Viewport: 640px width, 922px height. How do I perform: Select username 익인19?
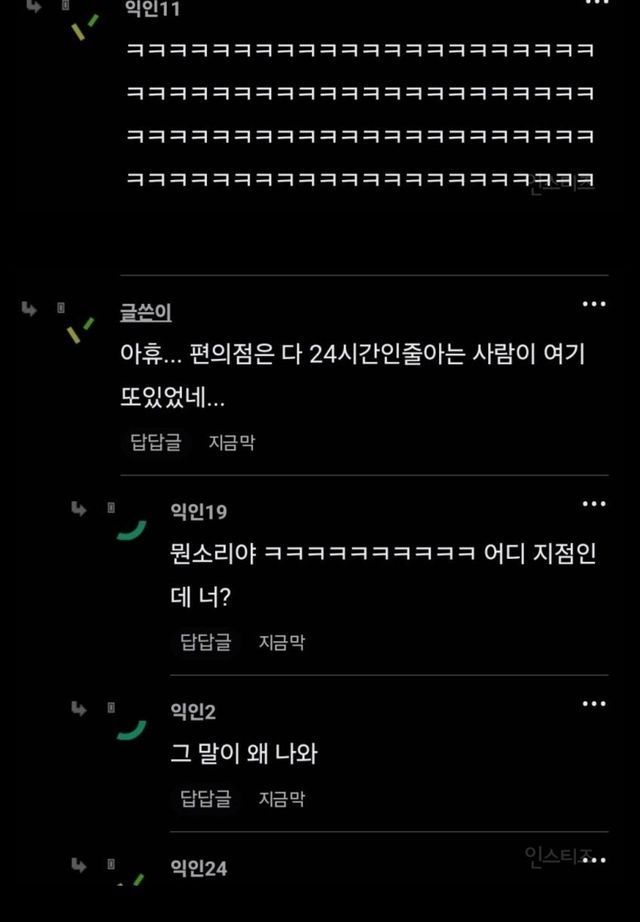(x=199, y=512)
